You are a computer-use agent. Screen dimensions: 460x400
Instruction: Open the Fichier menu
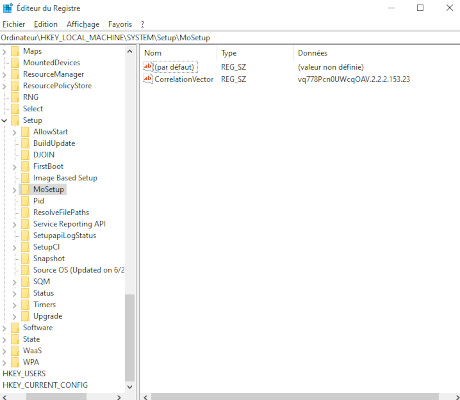14,24
